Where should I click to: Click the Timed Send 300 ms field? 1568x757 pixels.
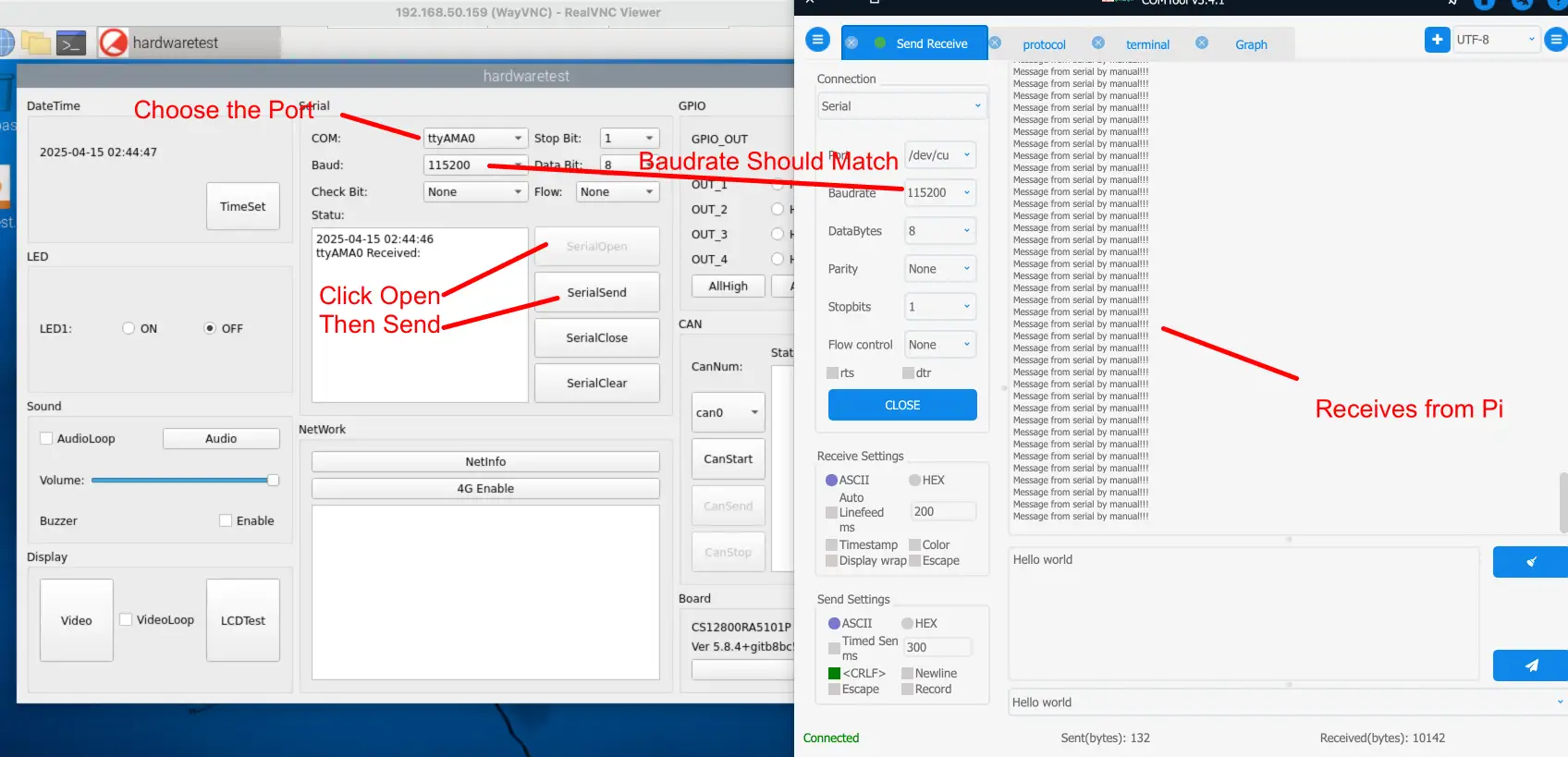(x=937, y=647)
